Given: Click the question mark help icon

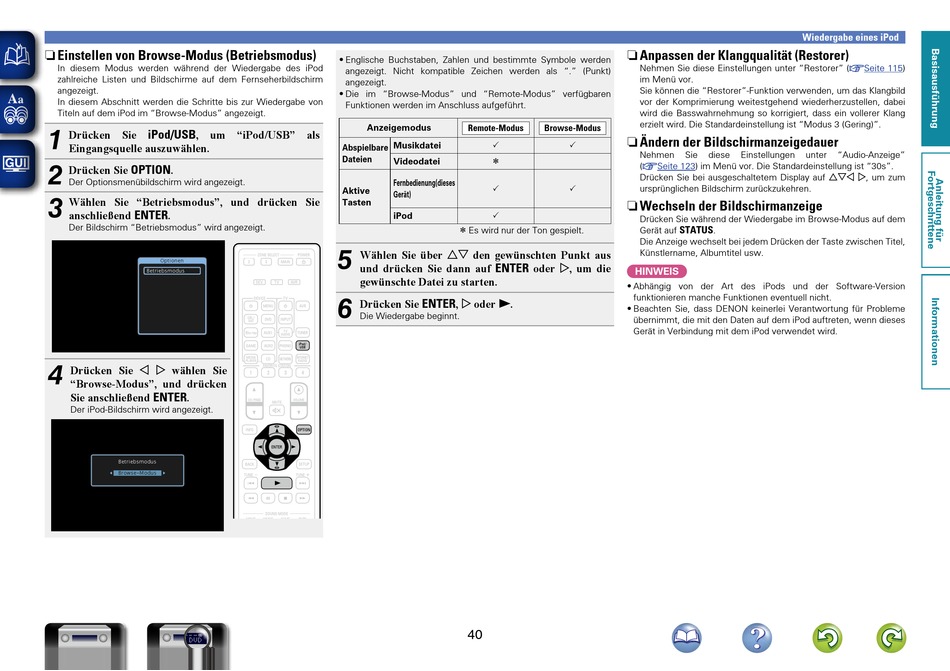Looking at the screenshot, I should (757, 637).
